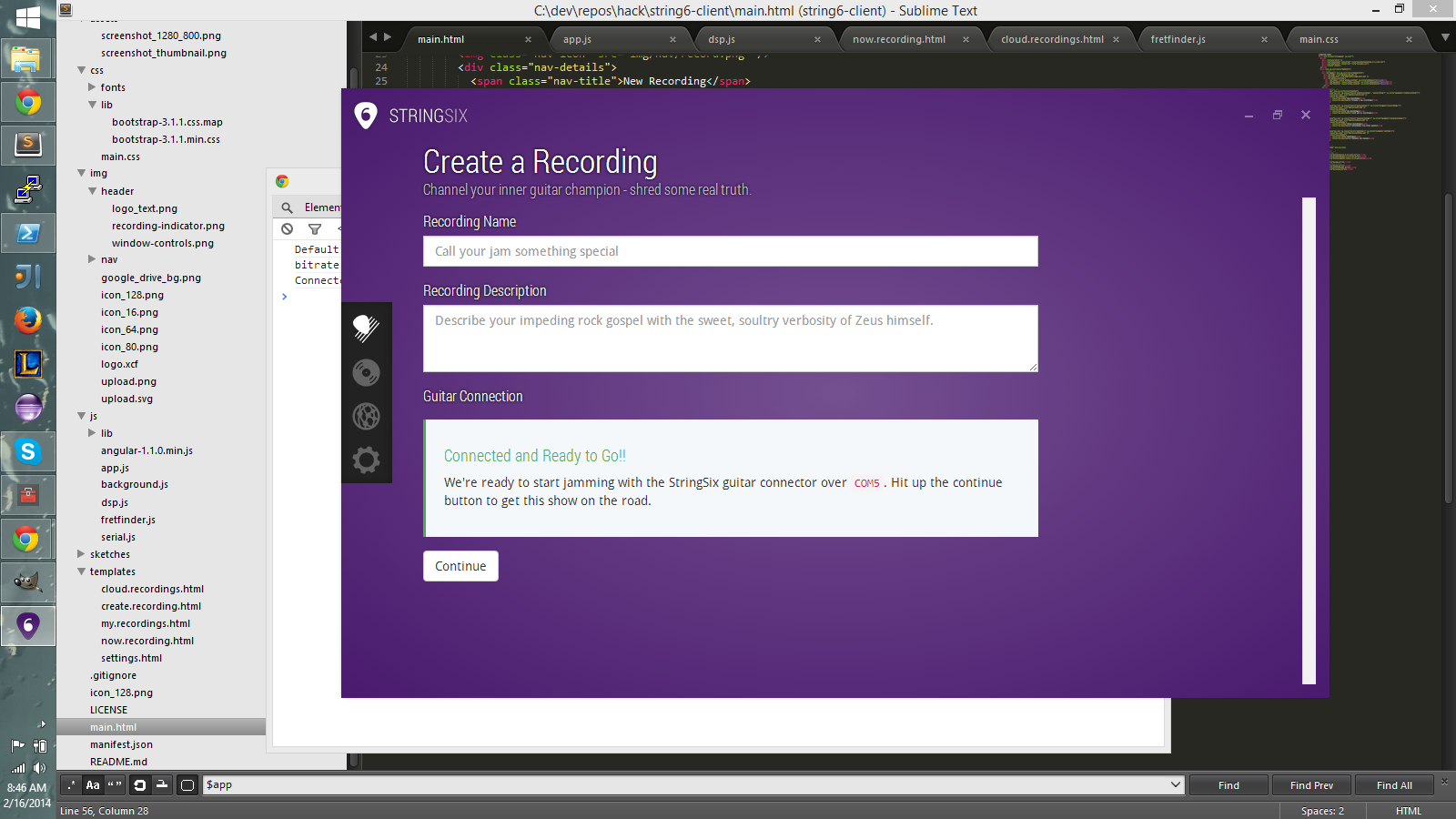Collapse the img folder
Viewport: 1456px width, 819px height.
tap(82, 173)
